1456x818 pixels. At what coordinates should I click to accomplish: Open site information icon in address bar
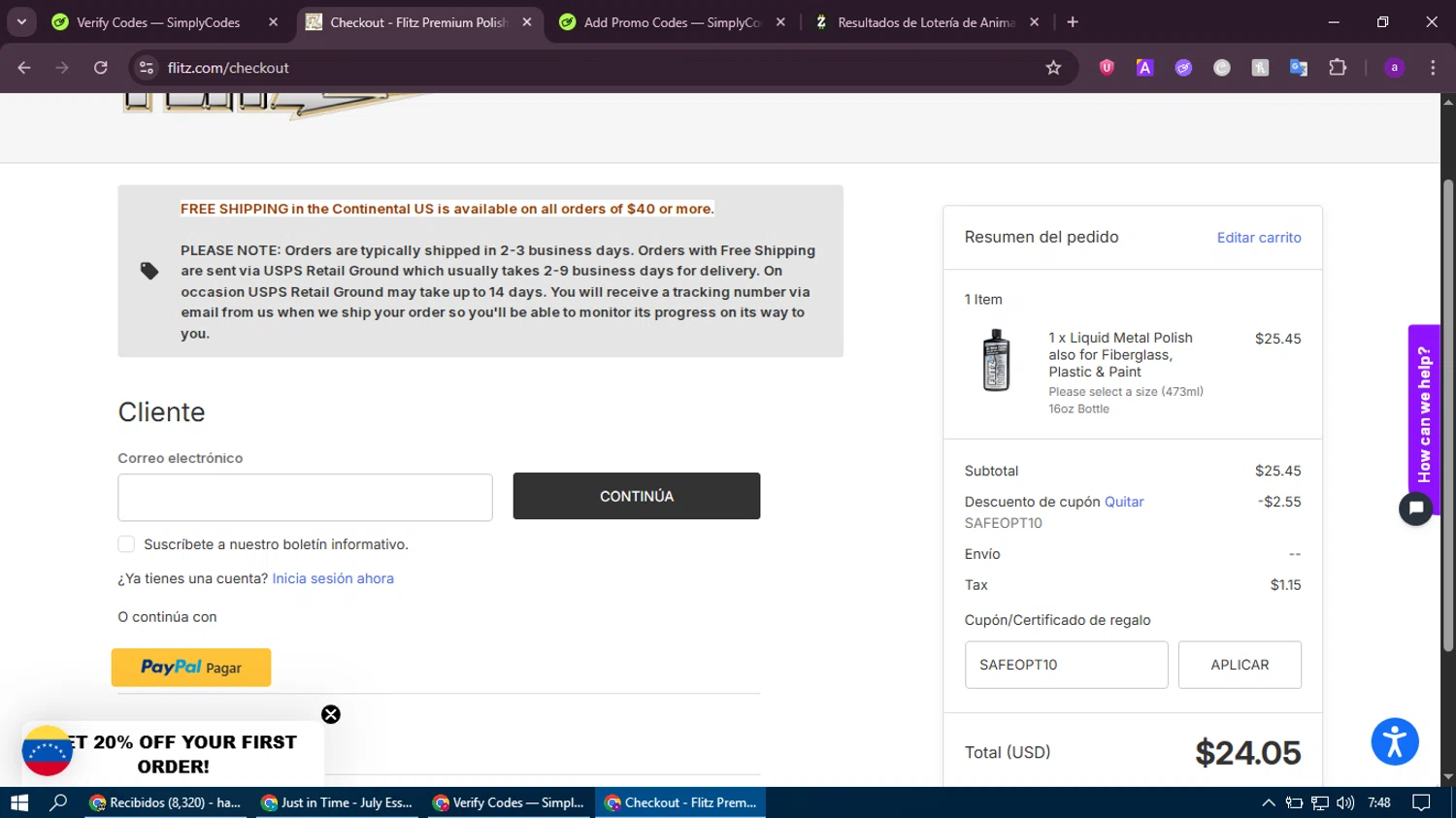147,68
